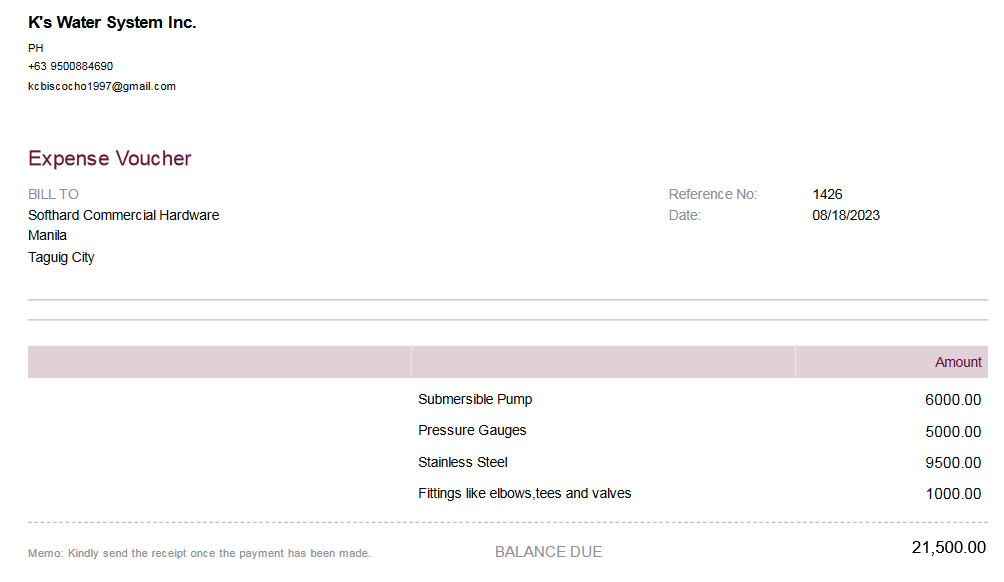Viewport: 1004px width, 582px height.
Task: Click the Fittings like elbows, tees and valves item
Action: click(524, 493)
